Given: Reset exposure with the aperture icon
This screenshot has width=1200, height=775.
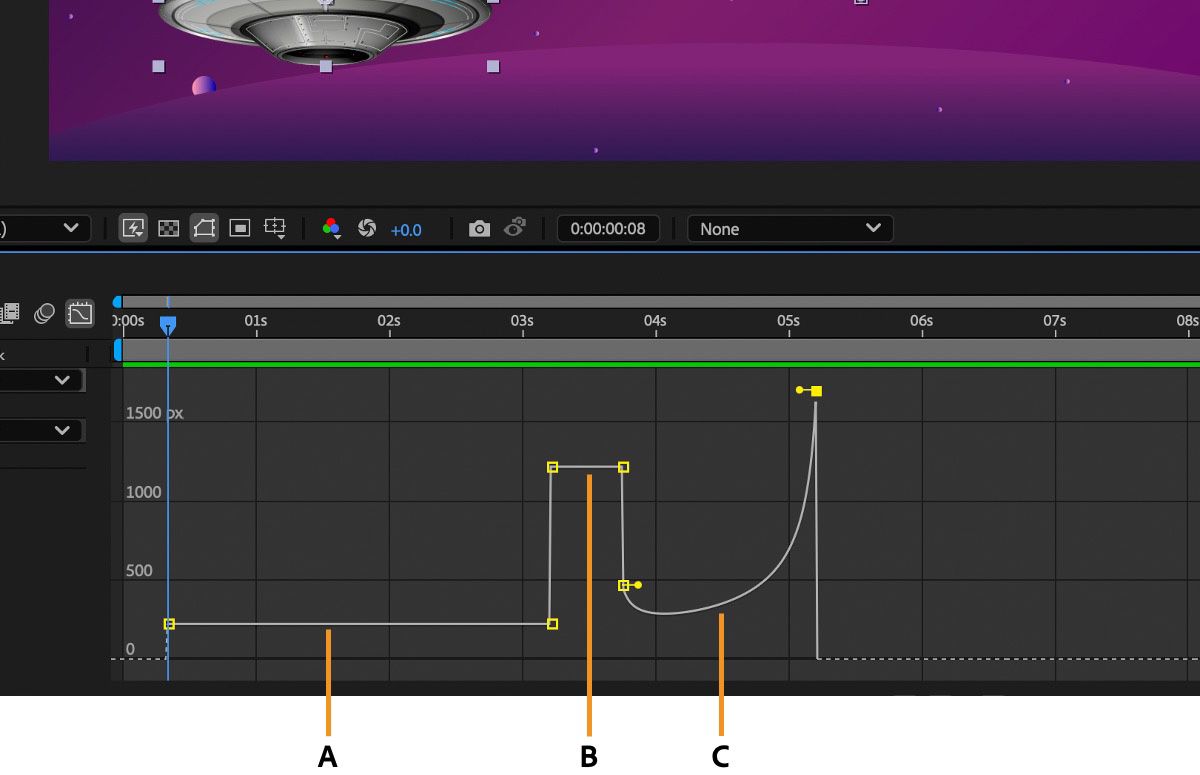Looking at the screenshot, I should point(365,228).
